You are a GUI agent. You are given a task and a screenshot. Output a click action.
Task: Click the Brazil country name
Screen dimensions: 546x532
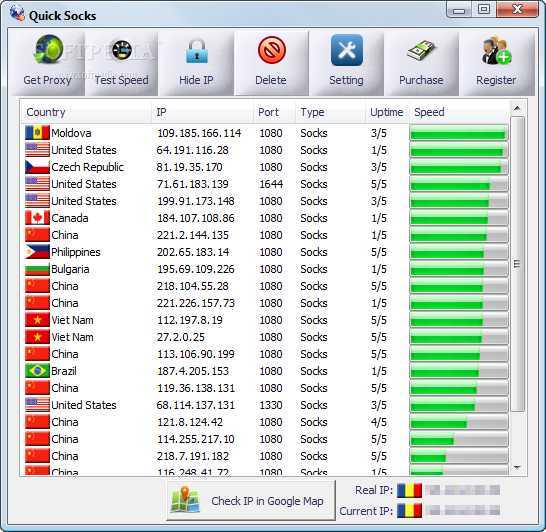point(64,371)
